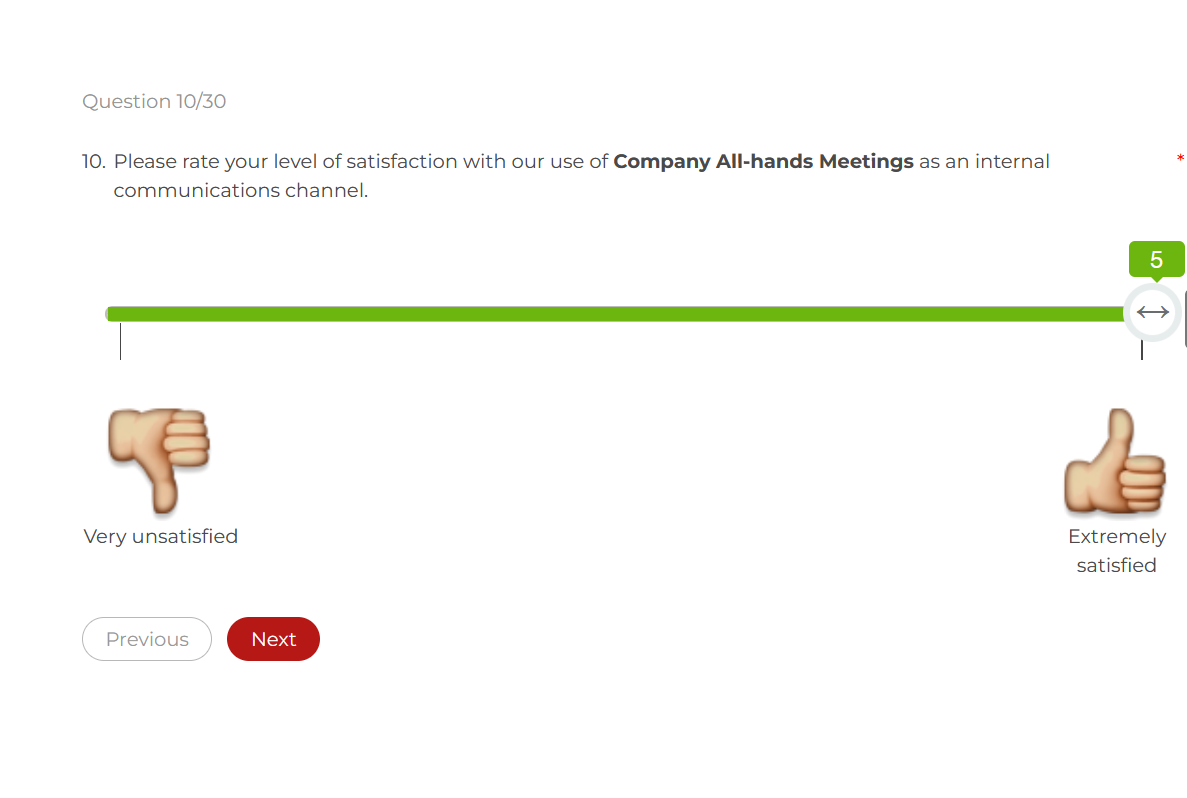Click the slider track at one-quarter position
The height and width of the screenshot is (798, 1187).
(x=361, y=314)
